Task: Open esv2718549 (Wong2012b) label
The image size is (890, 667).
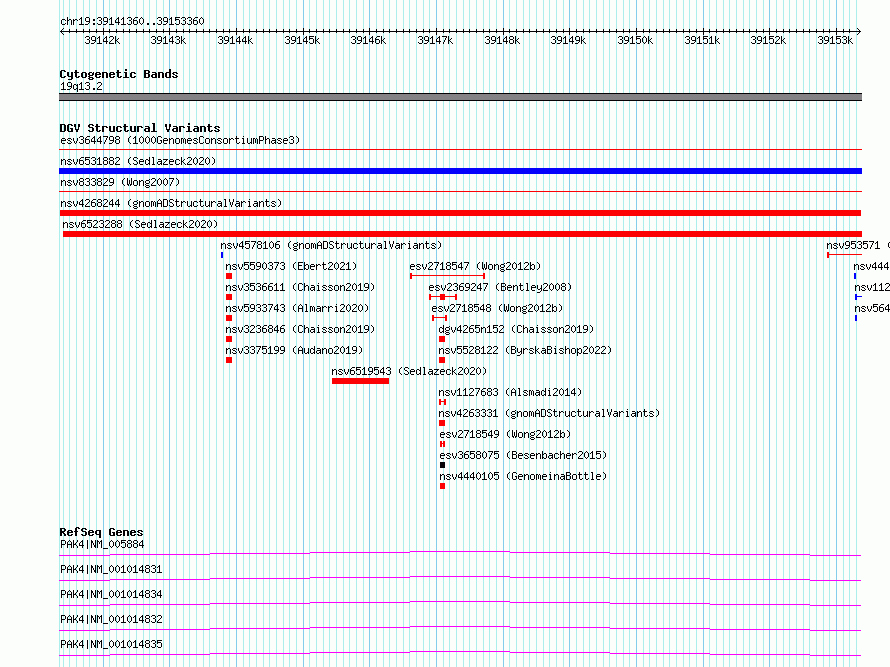Action: point(505,434)
